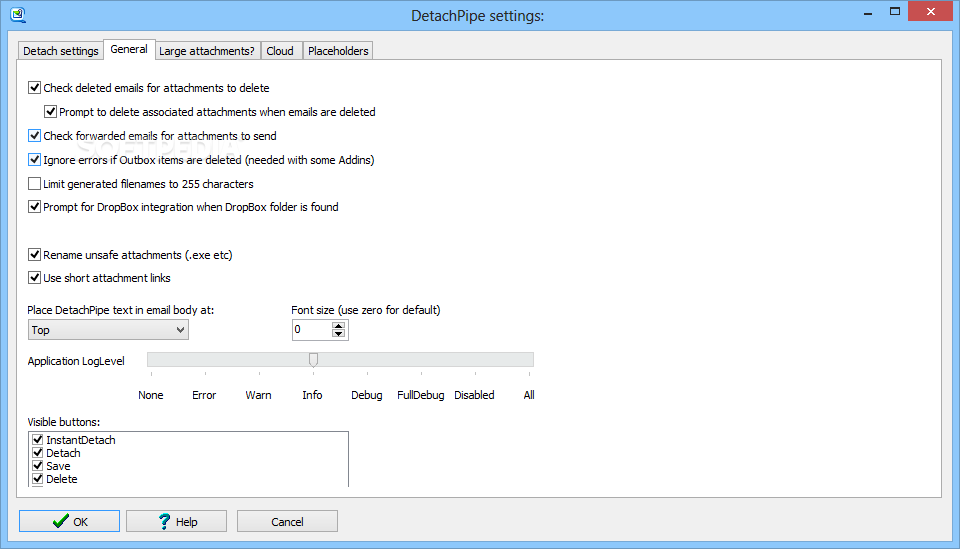Click the All log level label
Screen dimensions: 960x549
pyautogui.click(x=529, y=395)
